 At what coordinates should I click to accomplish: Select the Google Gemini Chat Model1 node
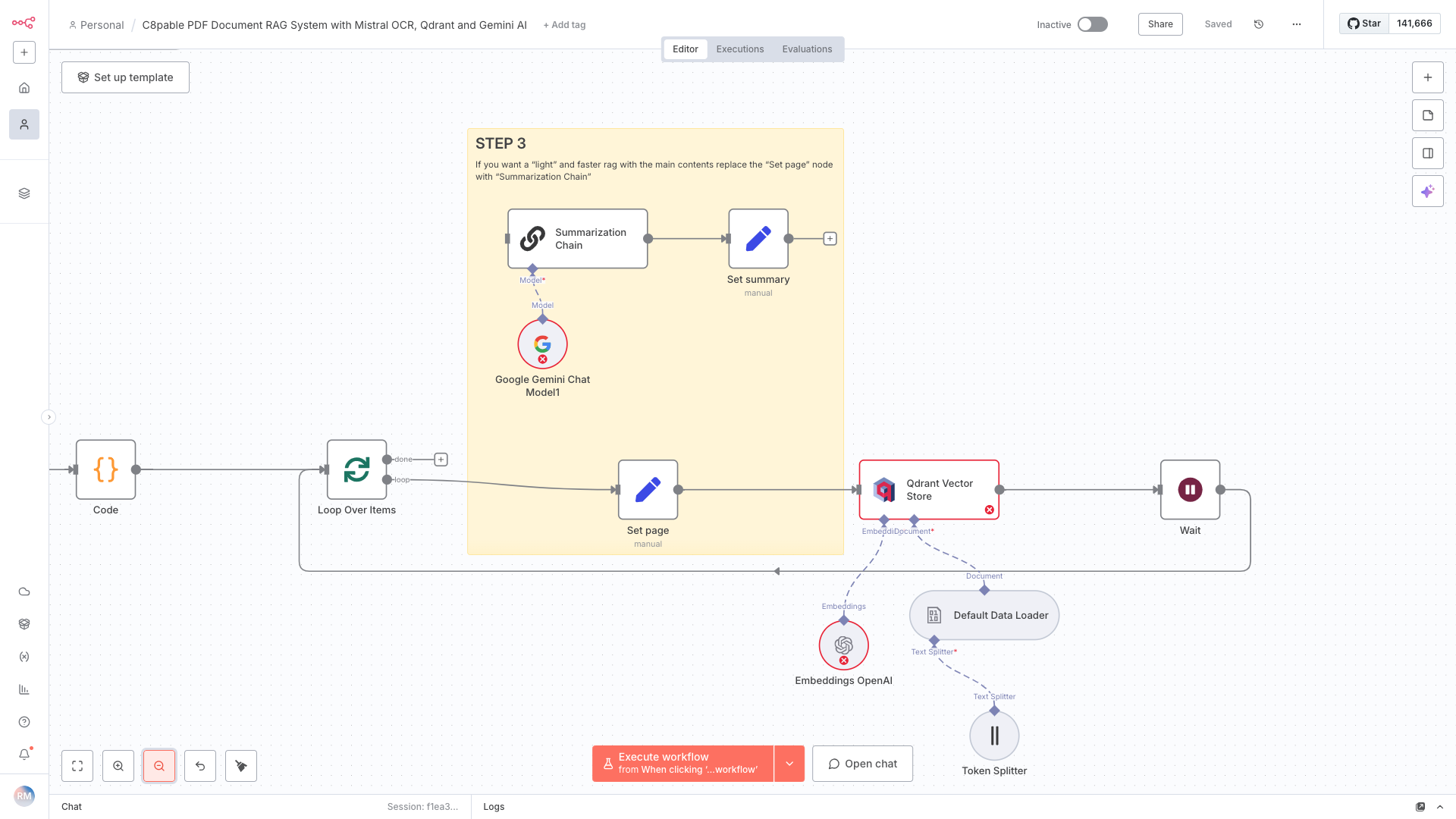[x=542, y=344]
